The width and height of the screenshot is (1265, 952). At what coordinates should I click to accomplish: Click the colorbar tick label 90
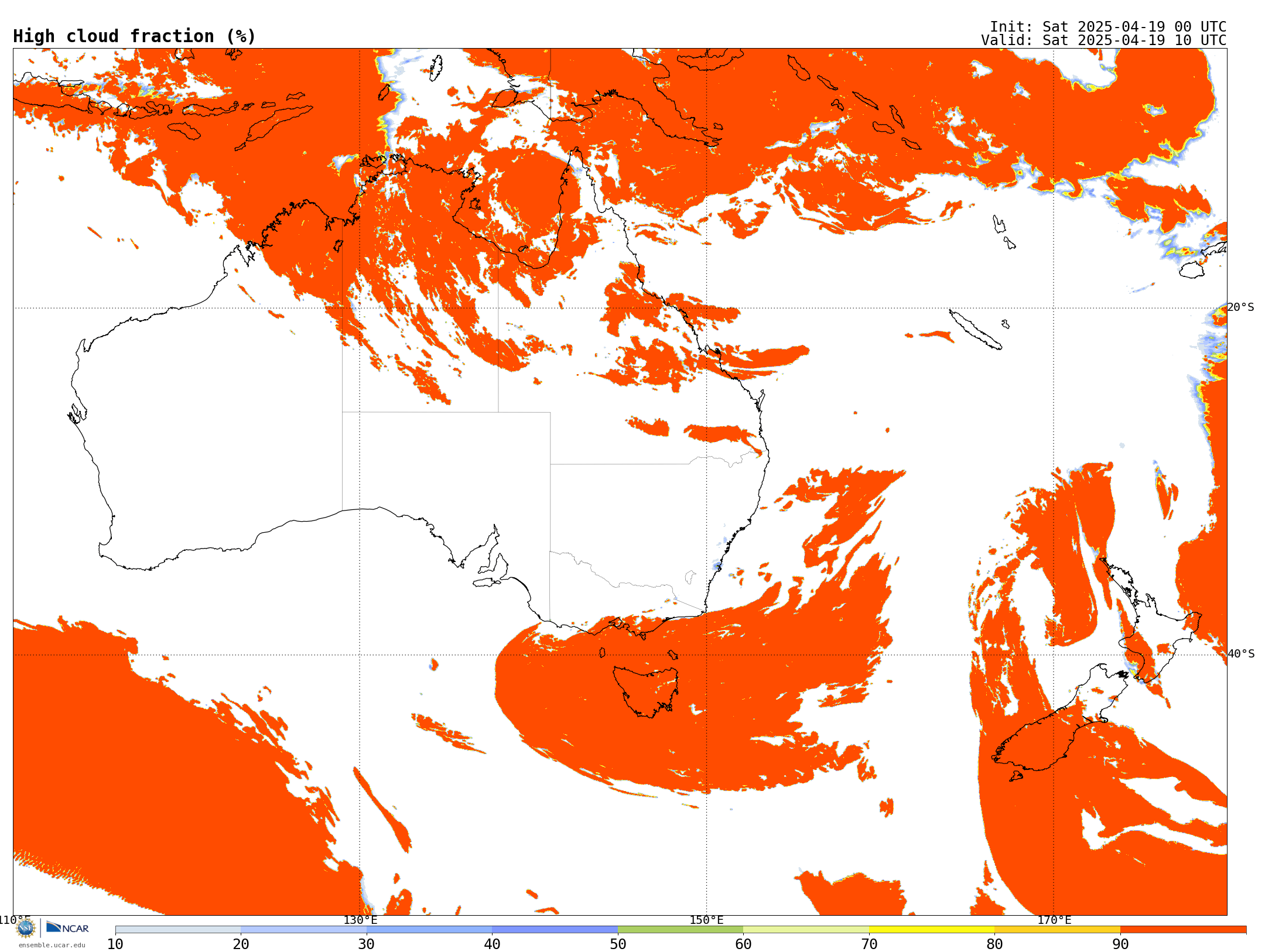click(1120, 944)
